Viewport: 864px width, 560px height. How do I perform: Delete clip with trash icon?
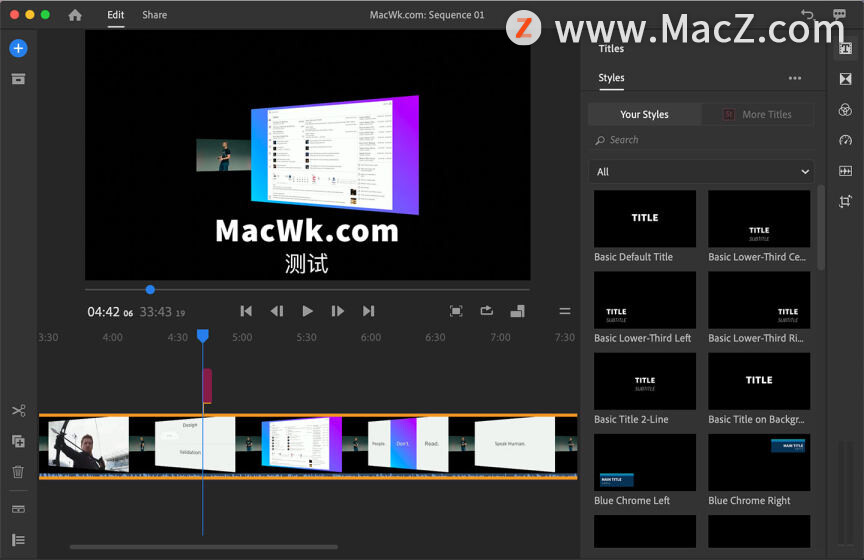click(x=18, y=471)
